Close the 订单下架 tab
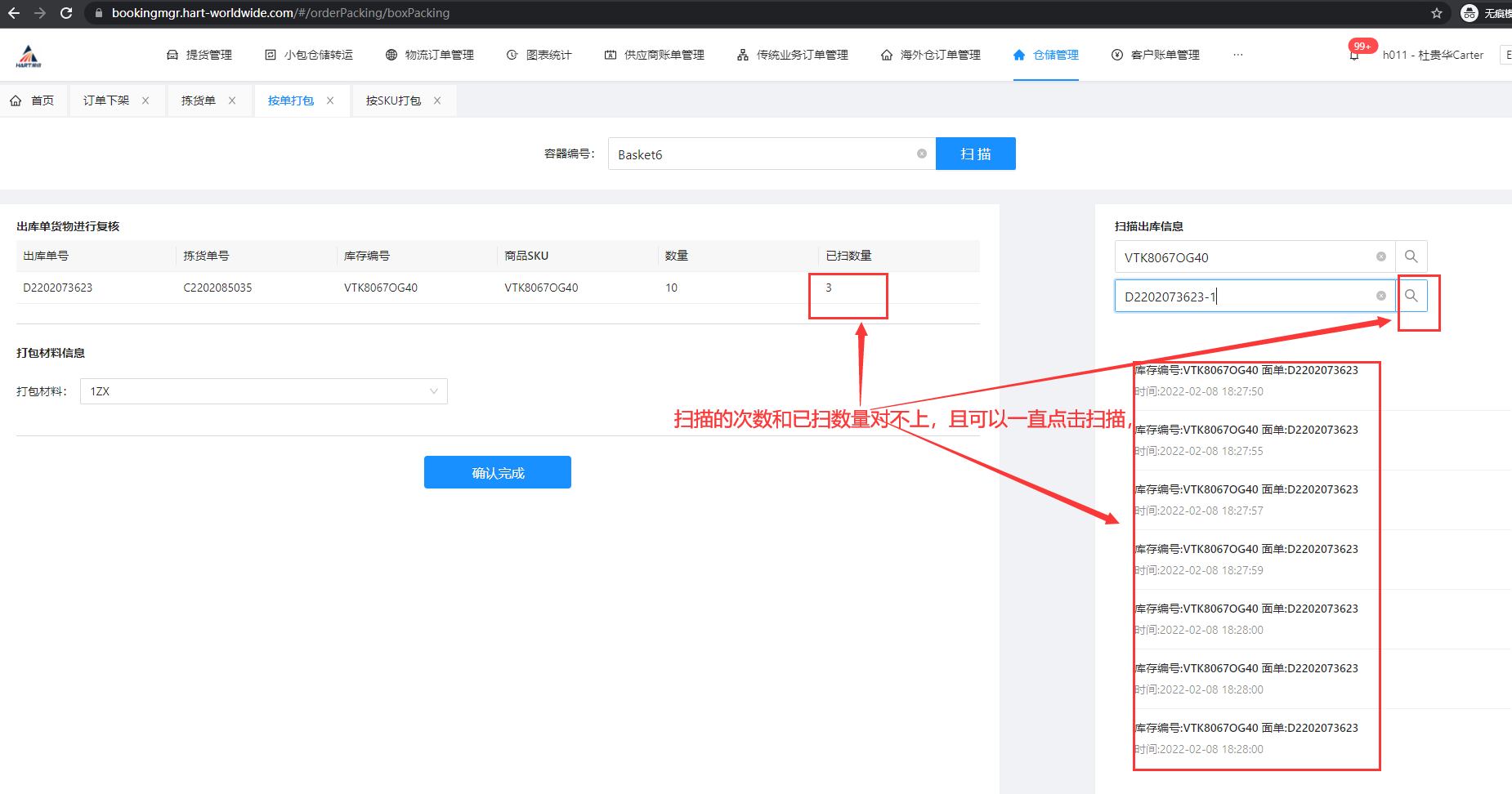1512x794 pixels. click(145, 100)
